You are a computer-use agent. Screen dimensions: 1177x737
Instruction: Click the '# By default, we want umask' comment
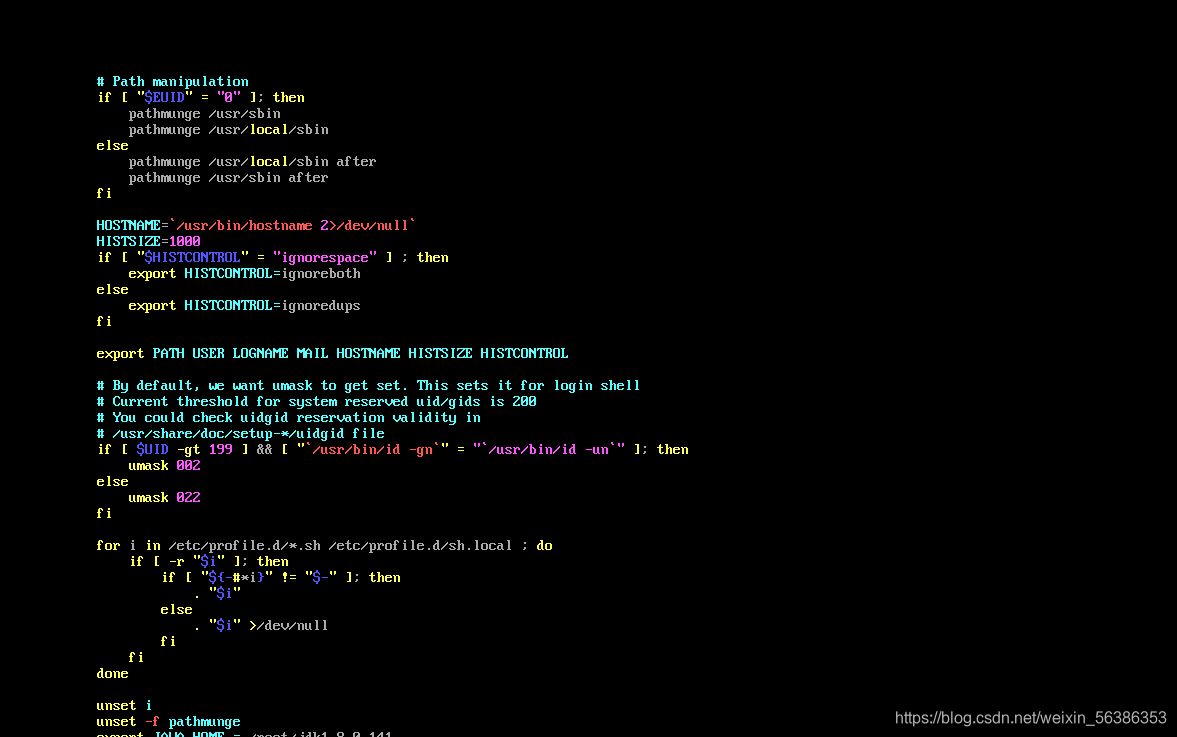[368, 386]
